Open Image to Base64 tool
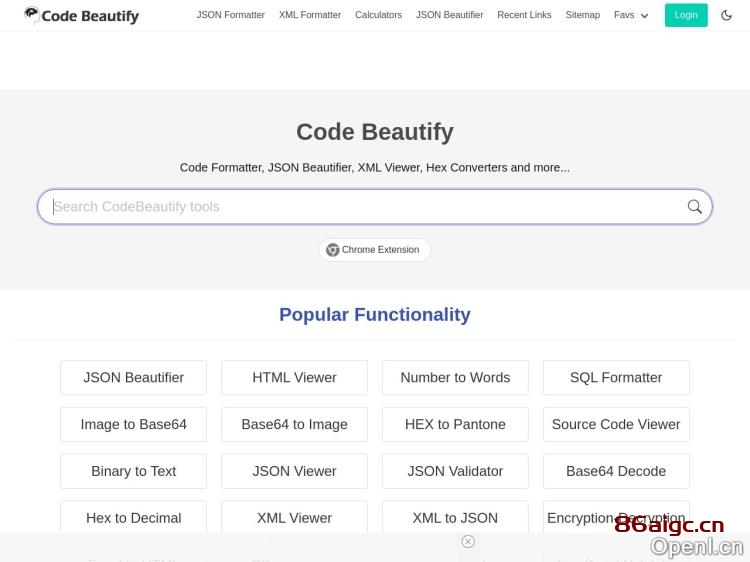Image resolution: width=750 pixels, height=562 pixels. [133, 424]
